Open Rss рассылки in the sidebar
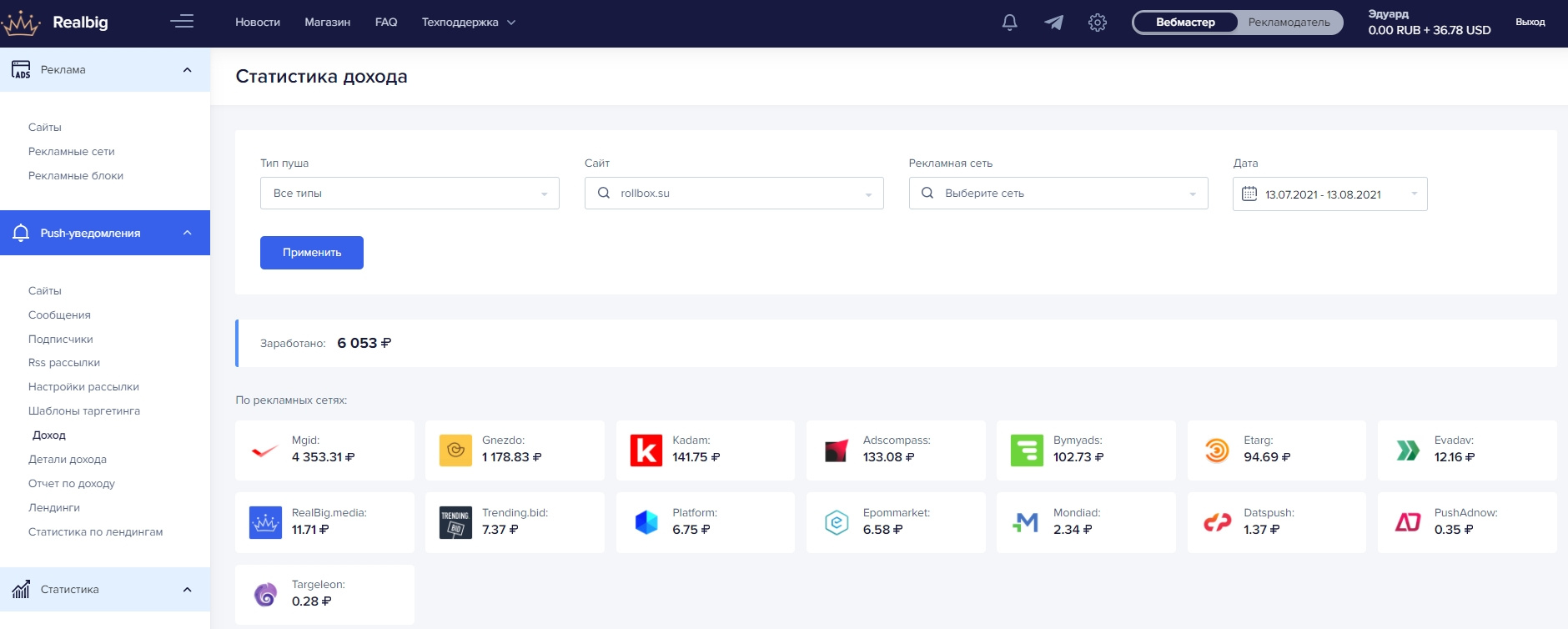Viewport: 1568px width, 629px height. click(x=64, y=362)
